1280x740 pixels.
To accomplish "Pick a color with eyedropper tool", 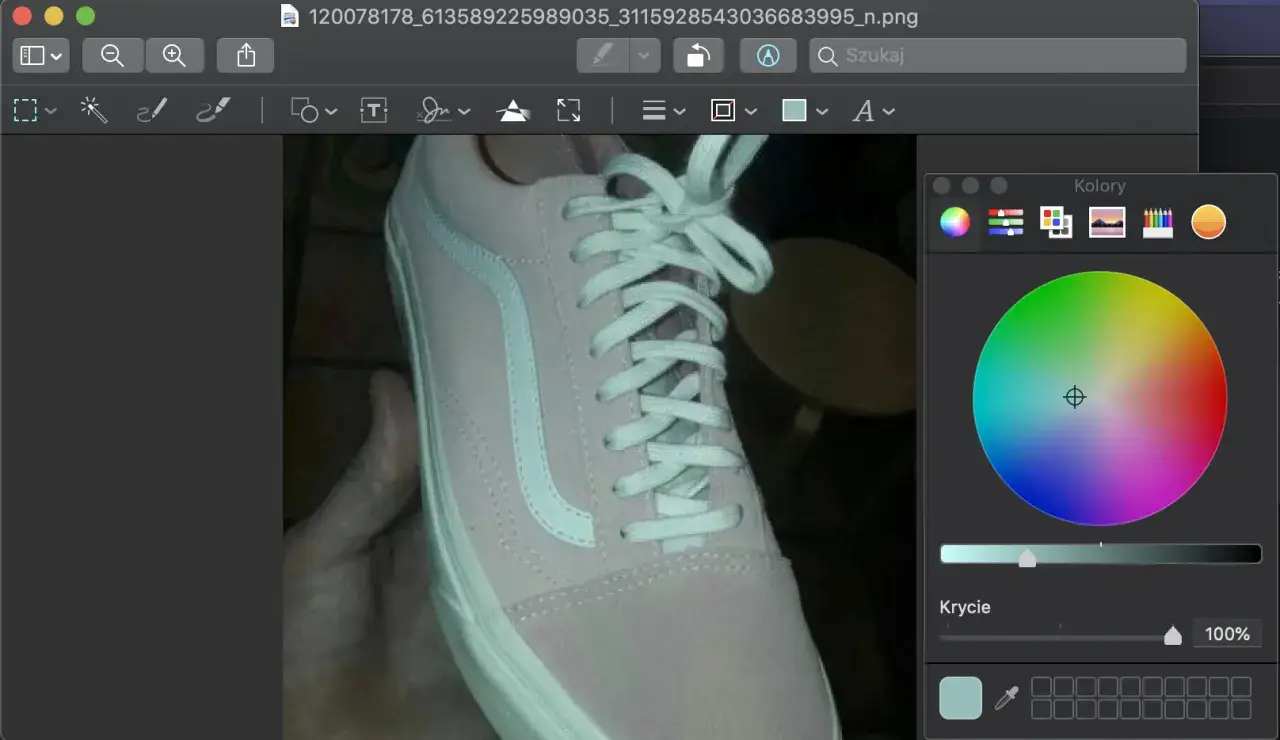I will coord(1006,698).
